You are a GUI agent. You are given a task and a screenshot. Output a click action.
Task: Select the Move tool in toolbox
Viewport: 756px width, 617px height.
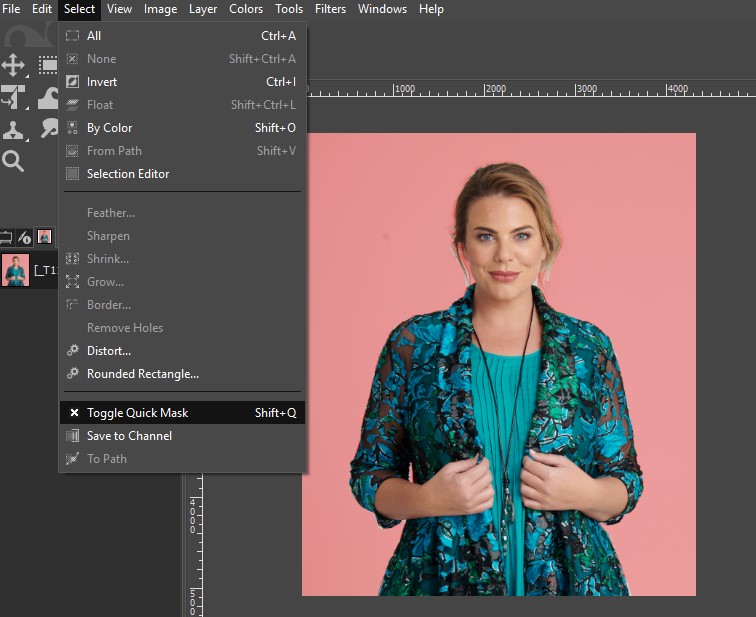tap(13, 66)
